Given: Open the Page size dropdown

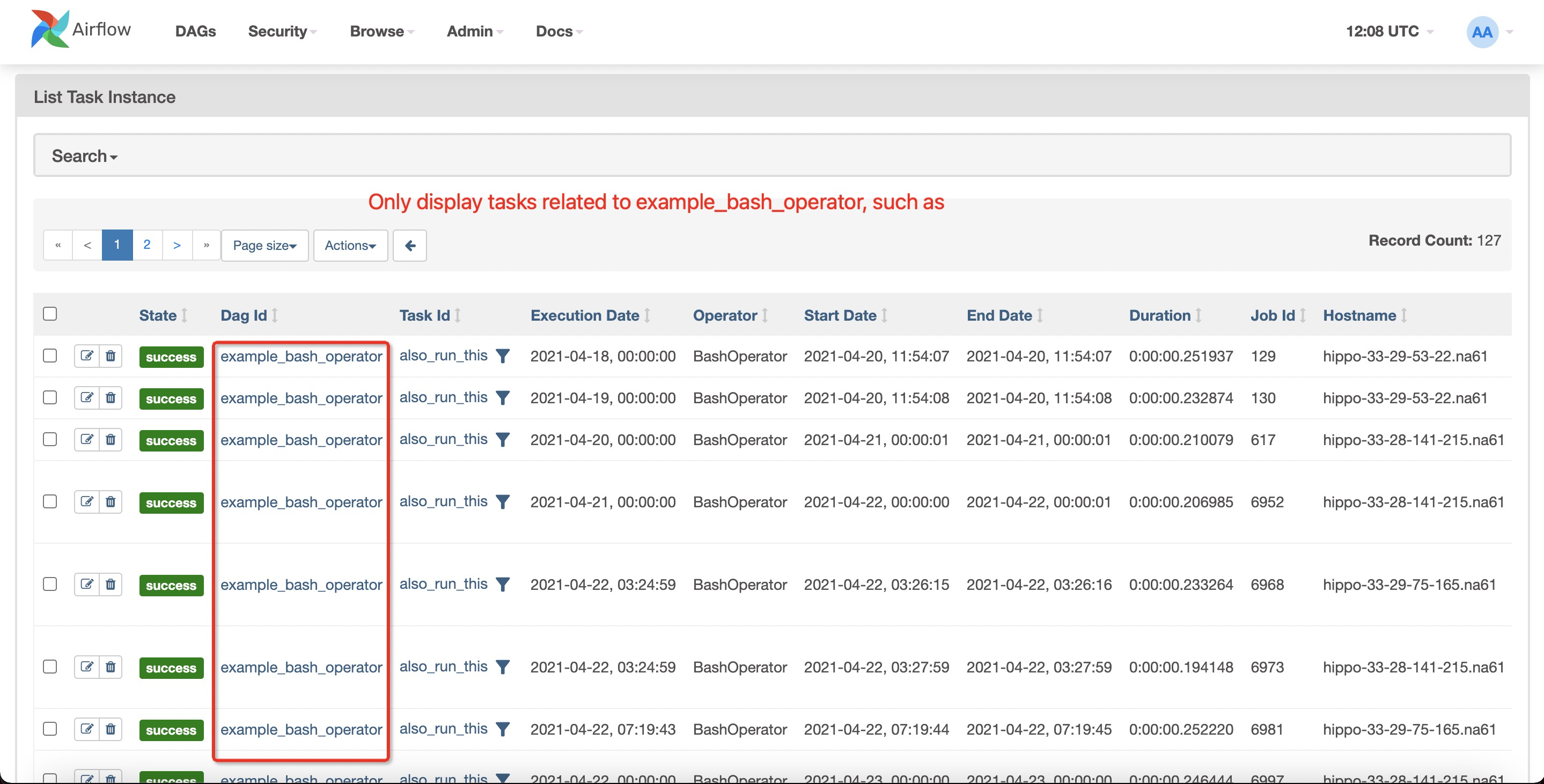Looking at the screenshot, I should coord(264,246).
